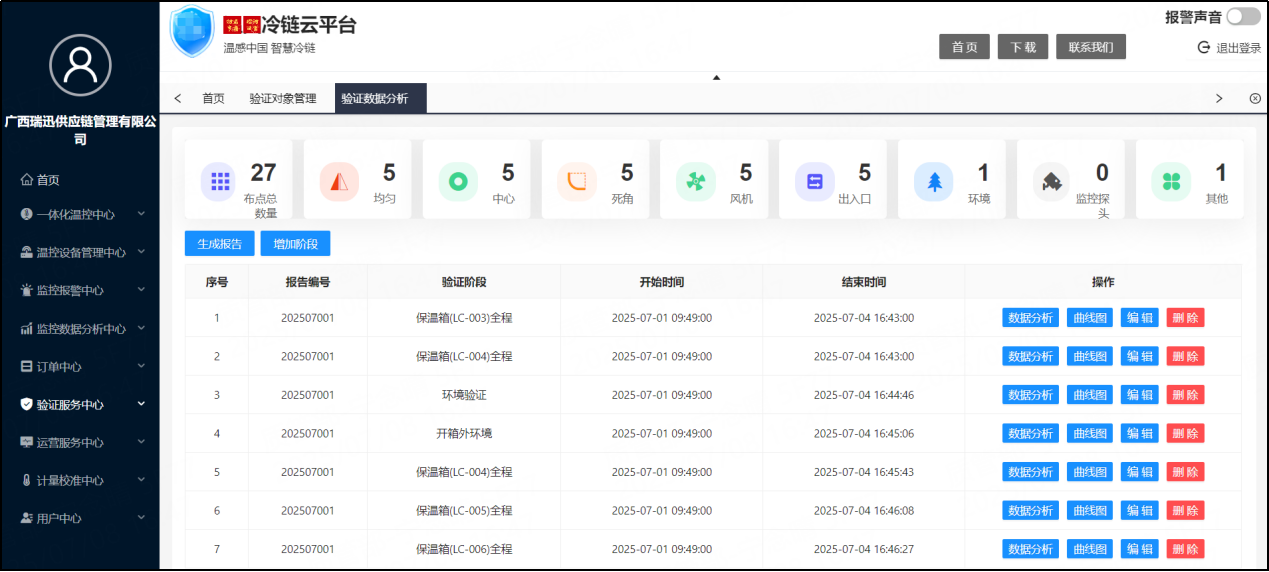Image resolution: width=1269 pixels, height=572 pixels.
Task: Click the user avatar icon in sidebar
Action: click(80, 65)
